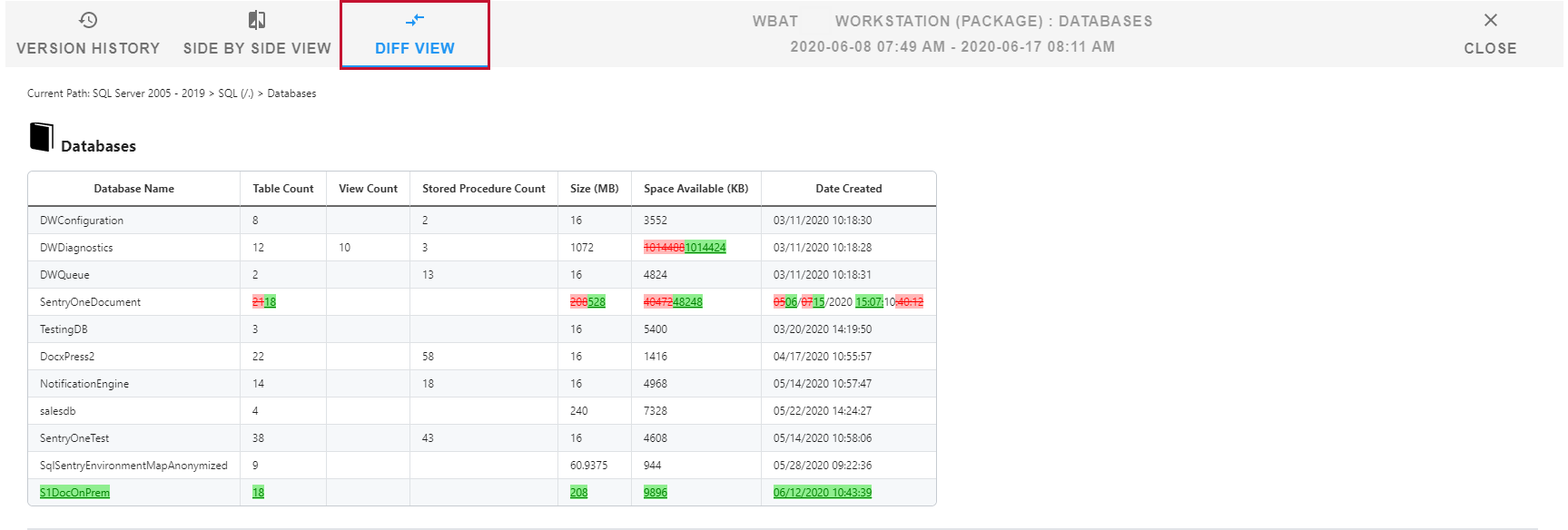Click the Date Created column header

[x=849, y=189]
